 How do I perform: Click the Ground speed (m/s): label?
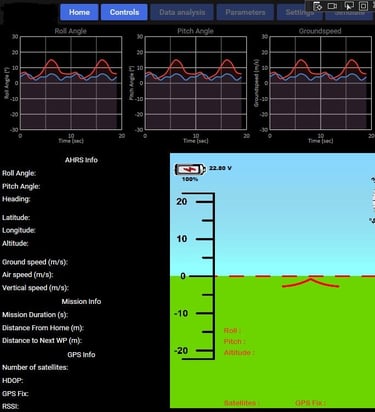(35, 262)
